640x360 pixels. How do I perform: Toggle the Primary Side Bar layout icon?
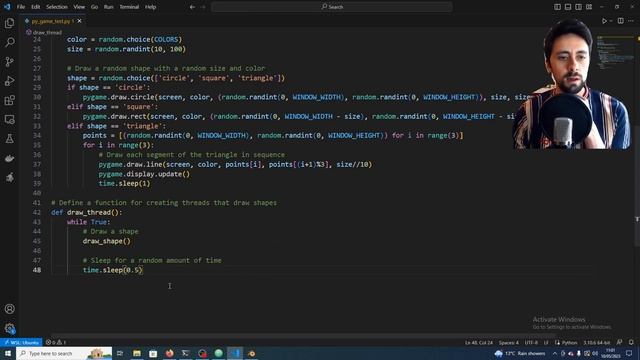point(557,7)
